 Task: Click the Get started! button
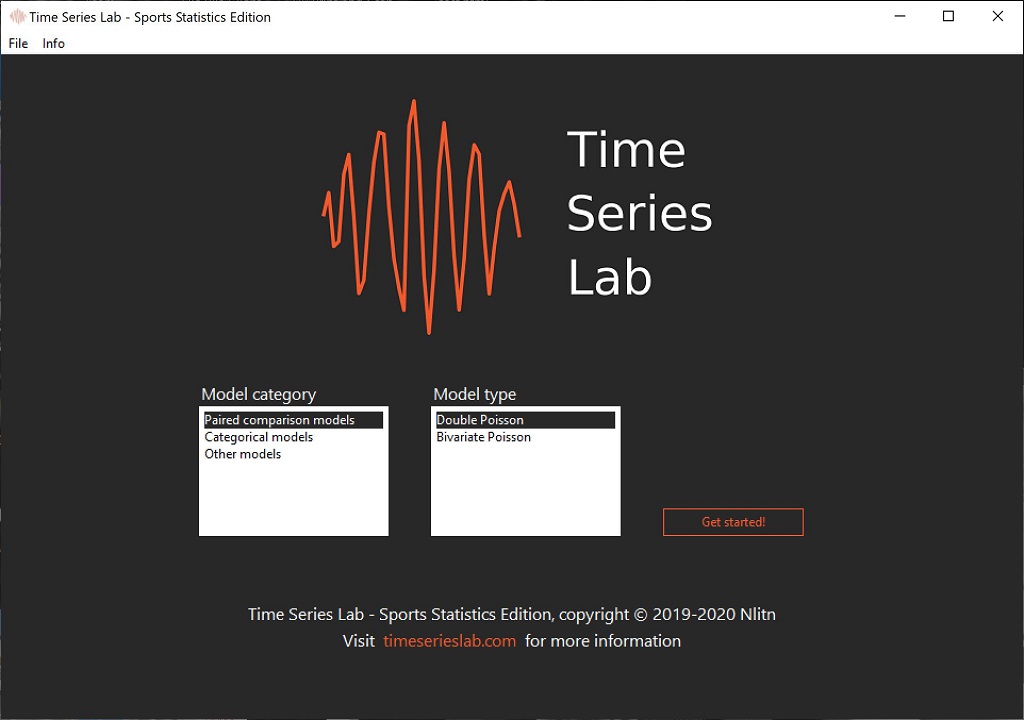point(733,522)
